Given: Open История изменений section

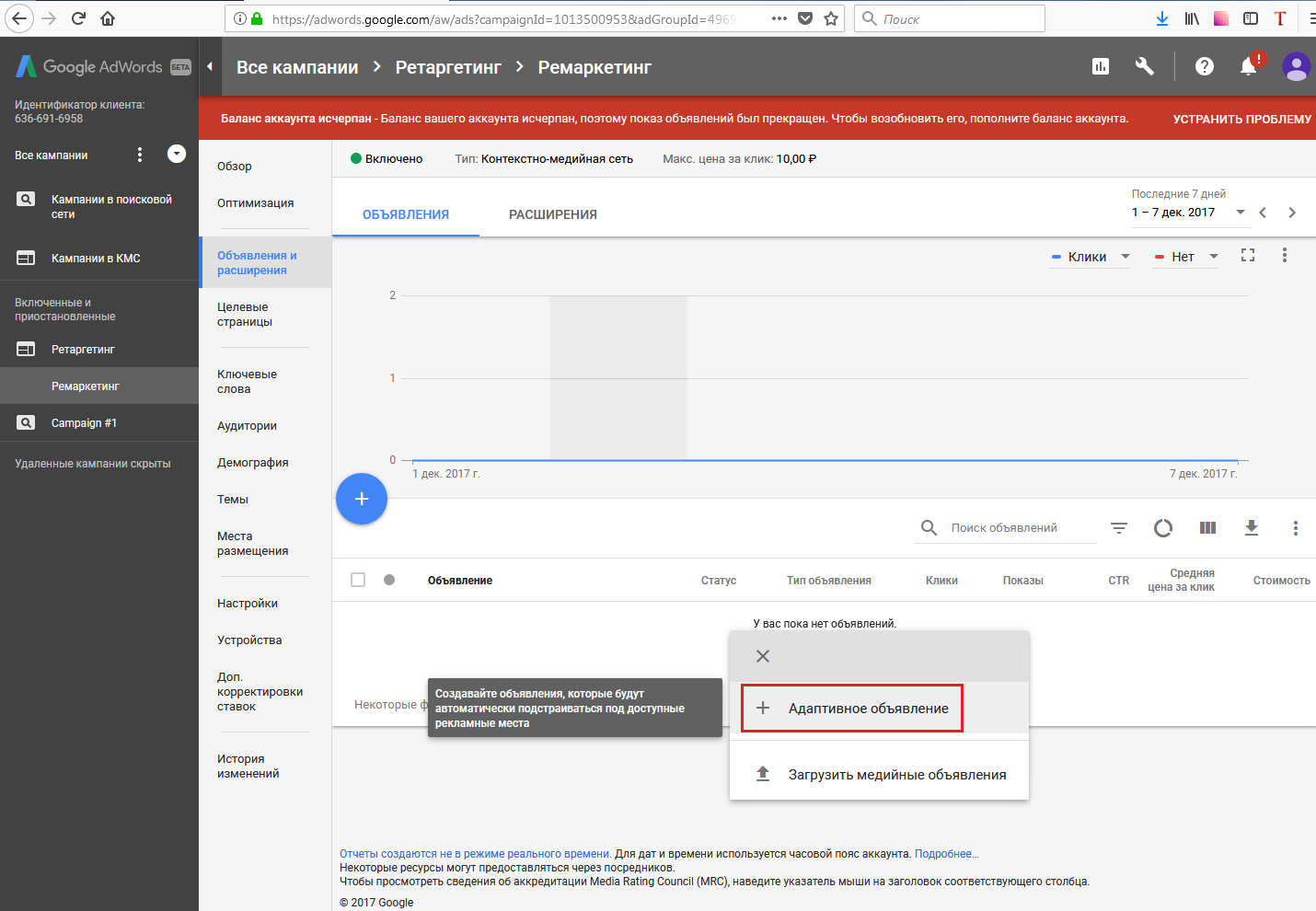Looking at the screenshot, I should [x=248, y=767].
